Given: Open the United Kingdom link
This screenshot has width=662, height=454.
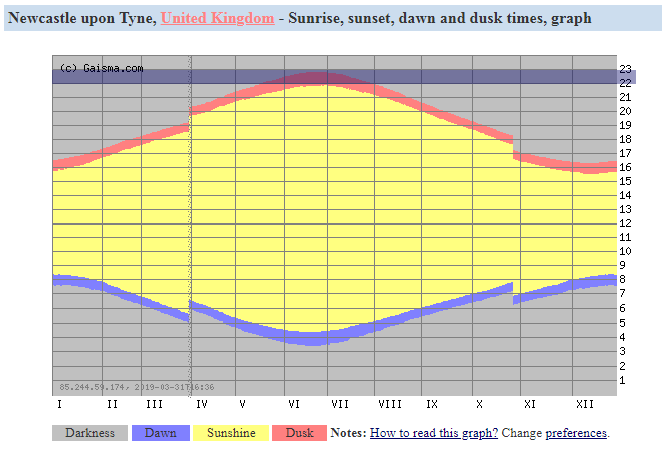Looking at the screenshot, I should coord(217,18).
